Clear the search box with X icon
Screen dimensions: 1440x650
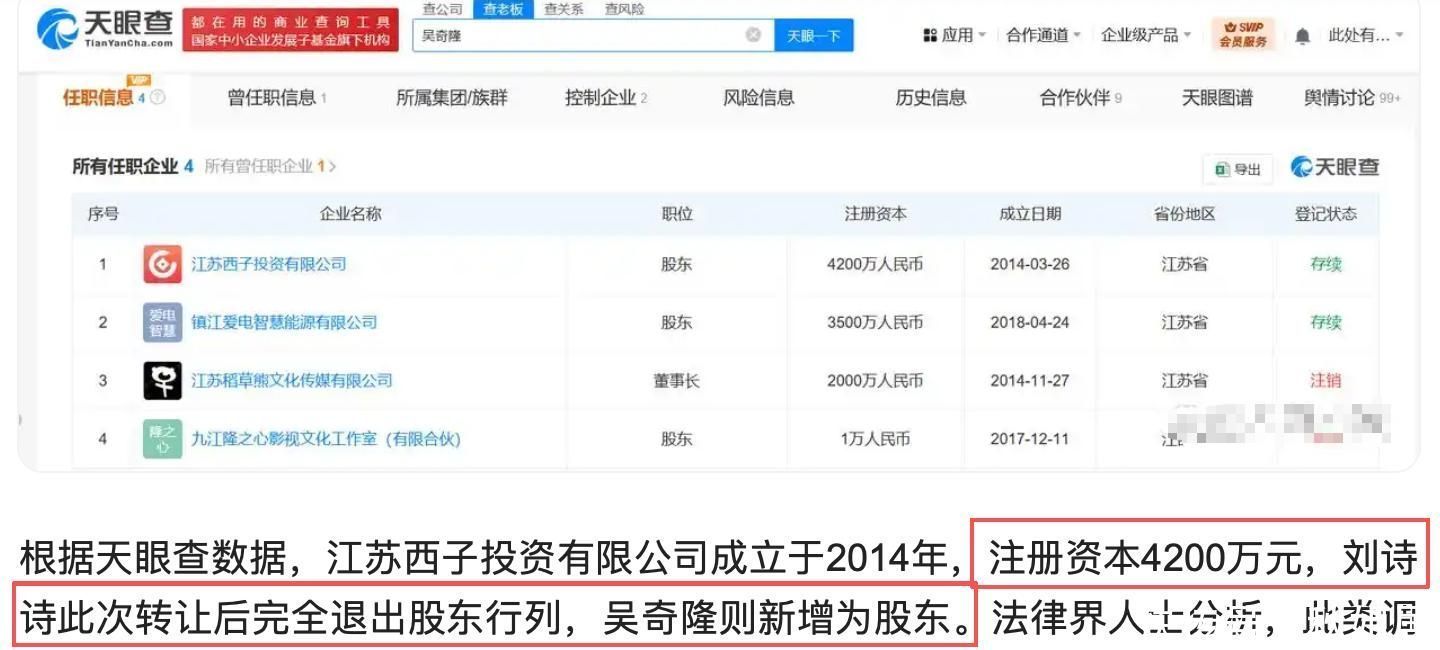(753, 35)
